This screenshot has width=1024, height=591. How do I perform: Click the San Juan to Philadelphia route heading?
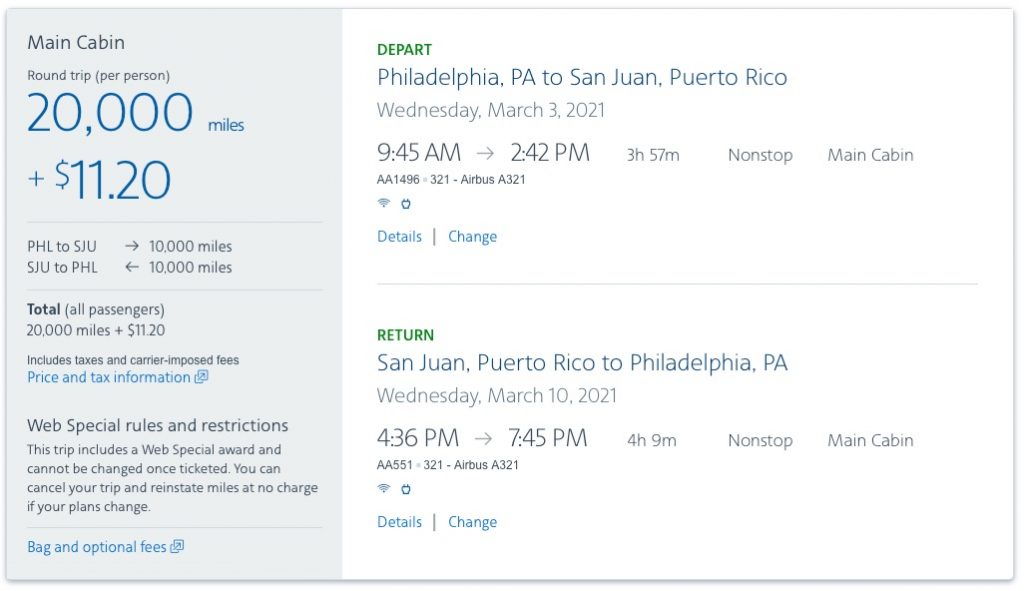click(x=582, y=362)
